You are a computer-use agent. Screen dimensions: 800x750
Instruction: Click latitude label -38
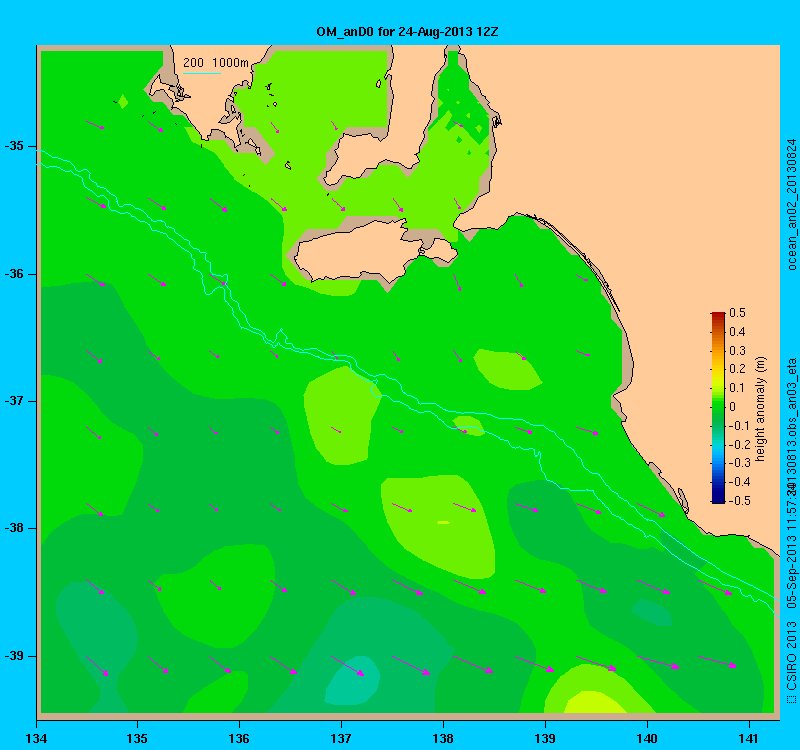click(14, 528)
